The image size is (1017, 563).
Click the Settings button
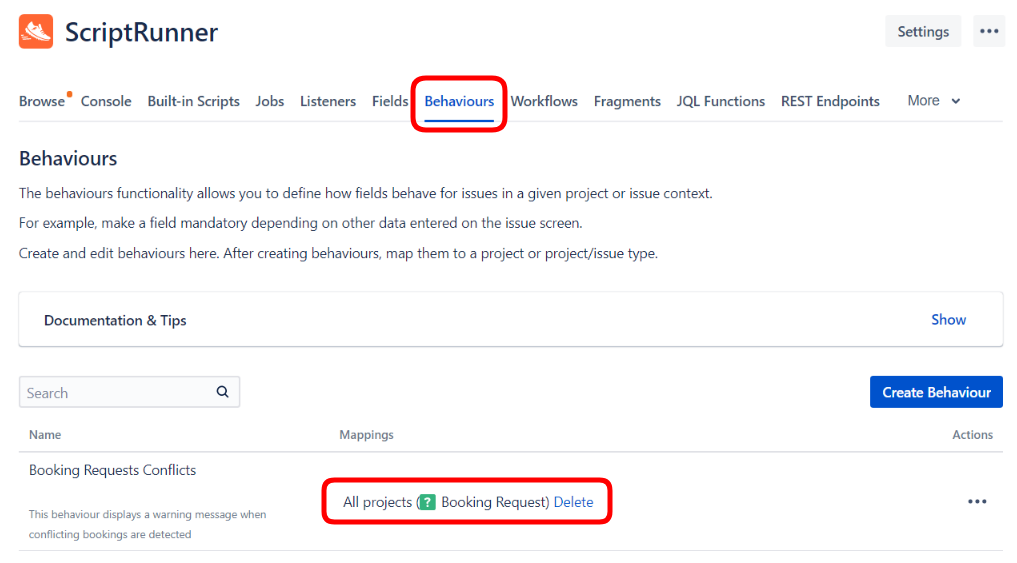coord(922,31)
